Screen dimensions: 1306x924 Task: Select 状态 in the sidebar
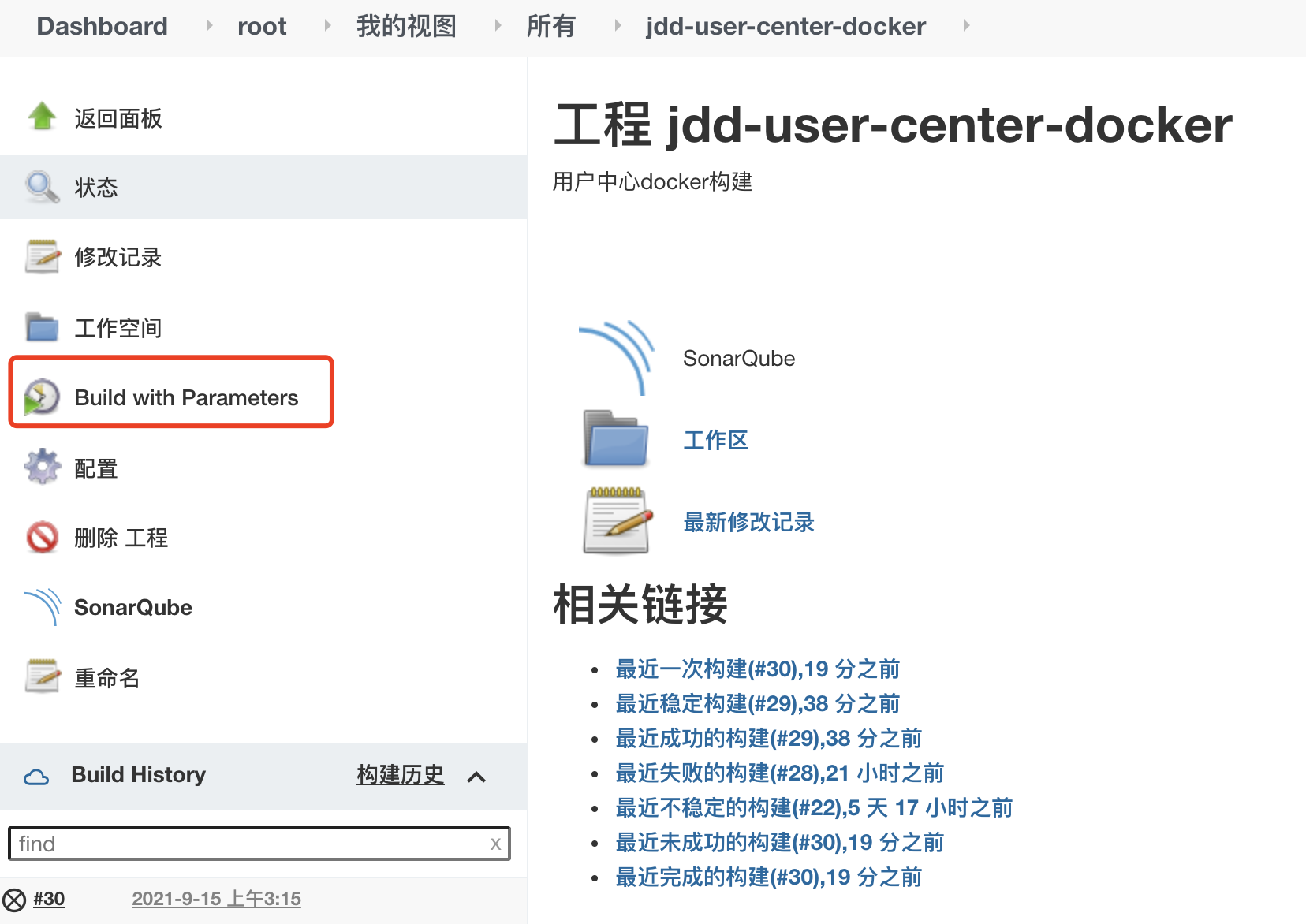(x=95, y=188)
